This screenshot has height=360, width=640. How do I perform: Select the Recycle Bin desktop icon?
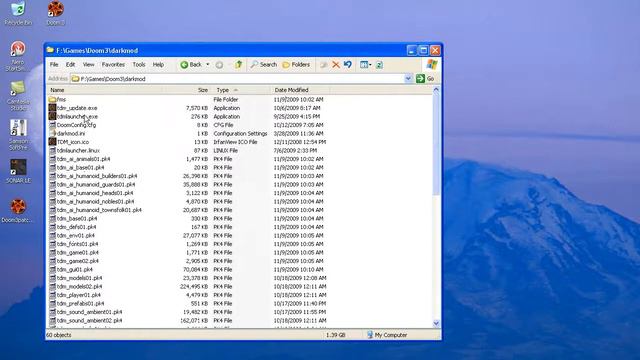click(18, 13)
